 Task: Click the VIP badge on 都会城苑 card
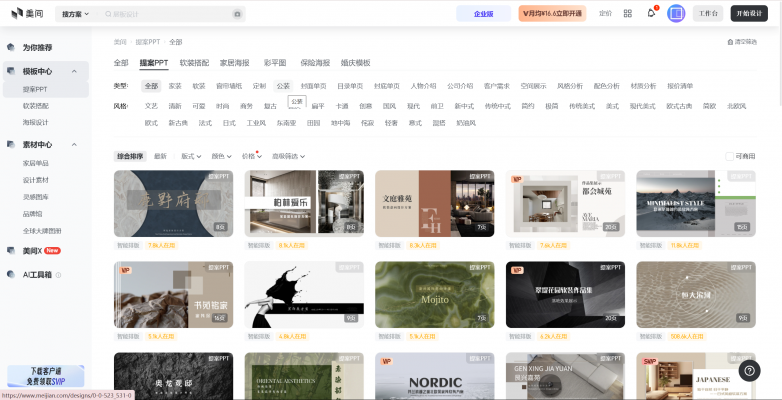click(x=517, y=179)
